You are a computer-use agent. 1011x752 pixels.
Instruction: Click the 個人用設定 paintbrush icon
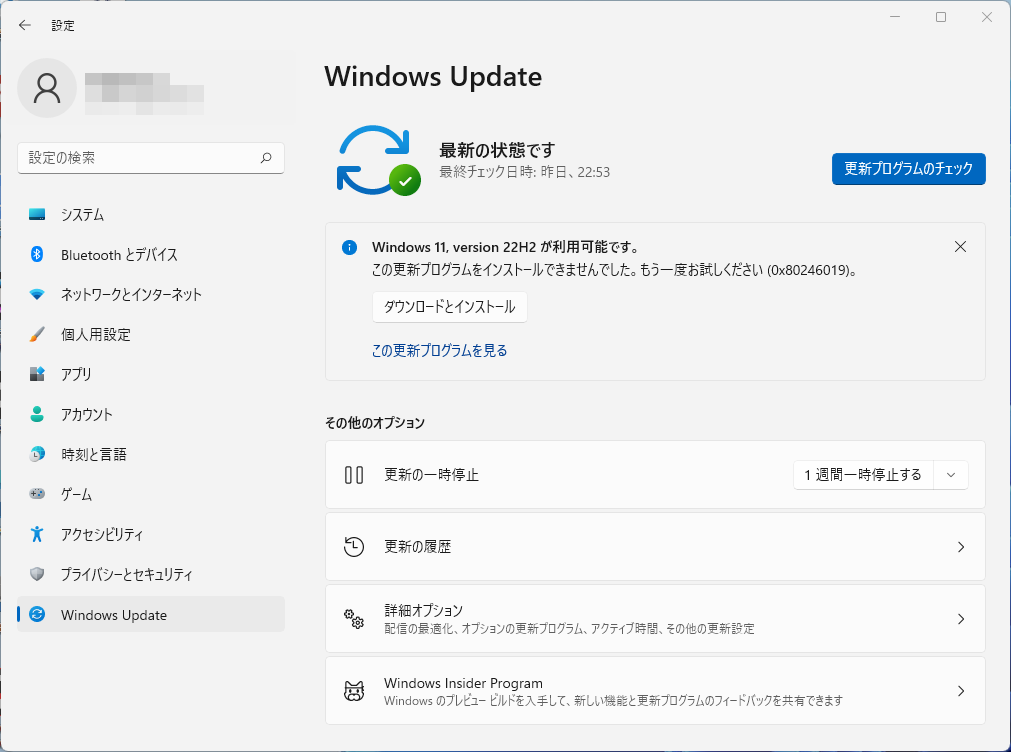(x=37, y=334)
